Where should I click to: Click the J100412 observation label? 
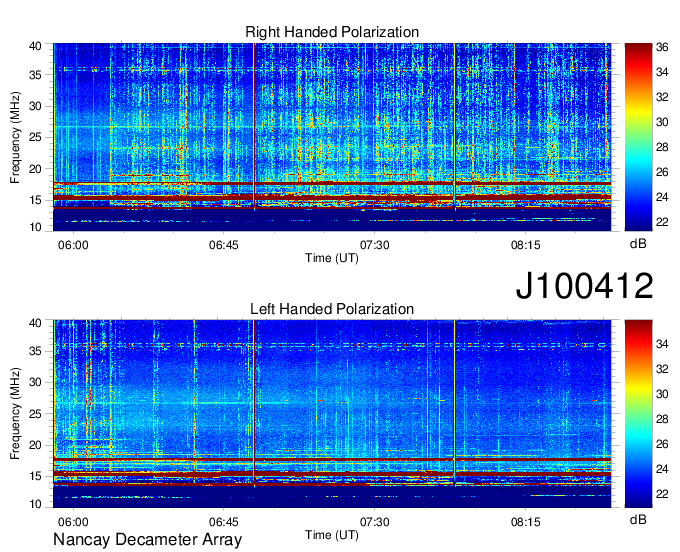584,286
